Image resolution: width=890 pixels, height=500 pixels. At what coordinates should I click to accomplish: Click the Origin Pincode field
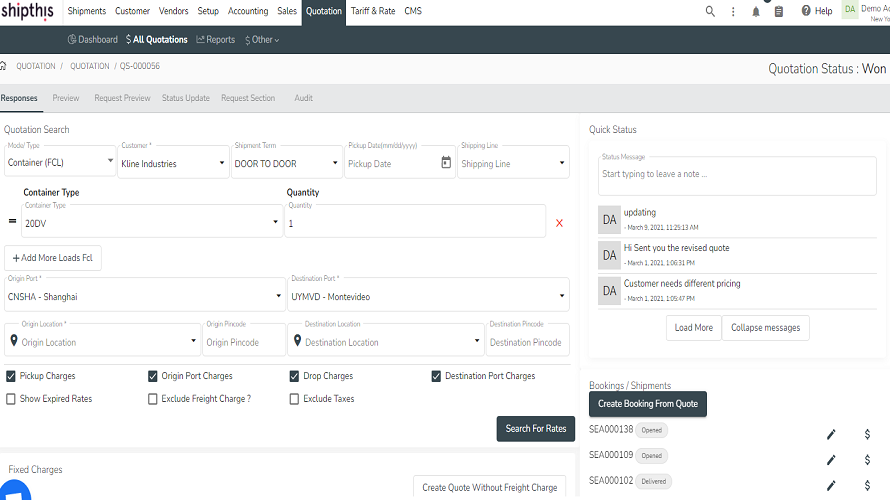tap(244, 341)
